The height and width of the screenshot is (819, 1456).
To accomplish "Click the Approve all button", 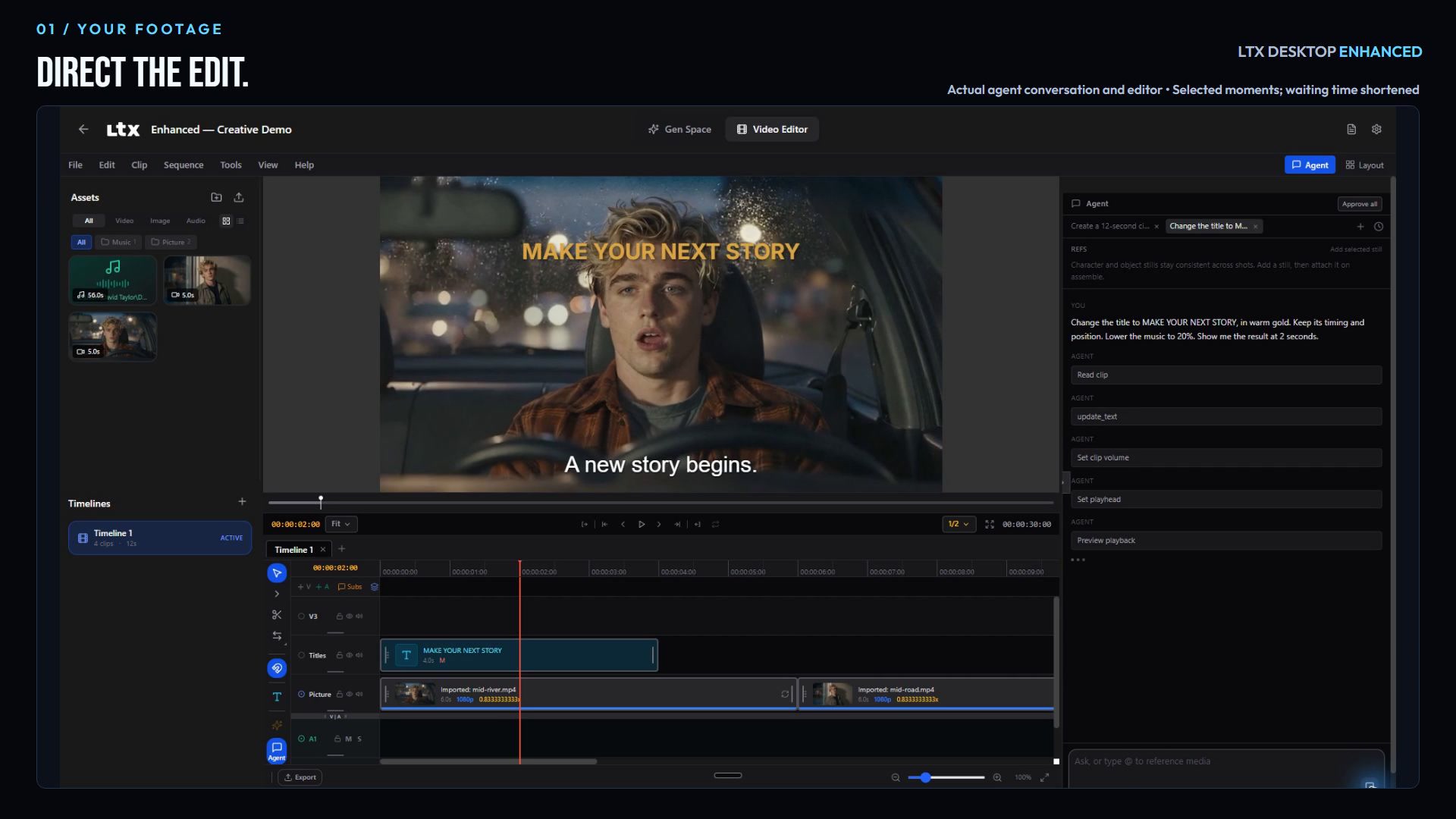I will pos(1360,204).
